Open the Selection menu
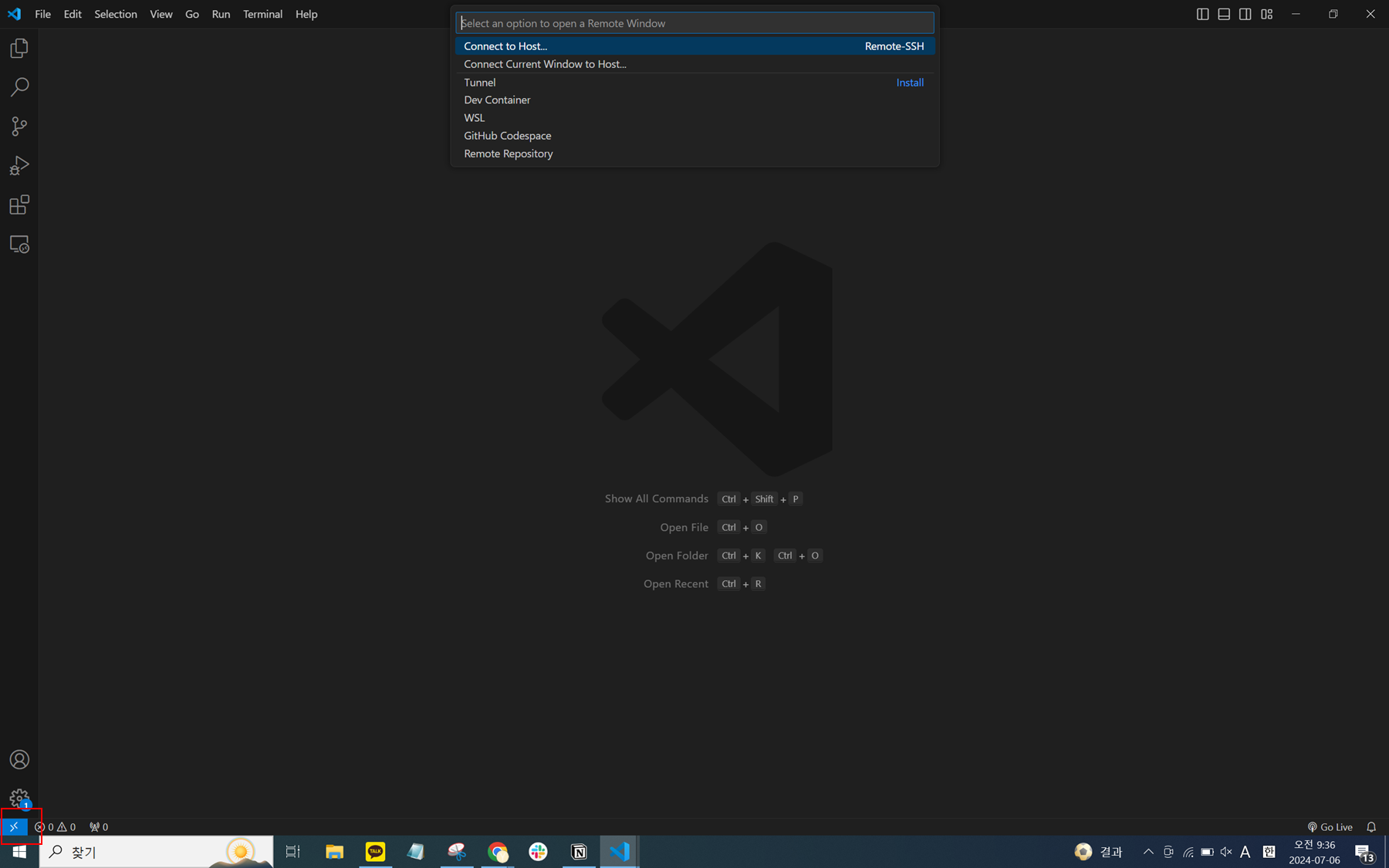Viewport: 1389px width, 868px height. click(116, 14)
